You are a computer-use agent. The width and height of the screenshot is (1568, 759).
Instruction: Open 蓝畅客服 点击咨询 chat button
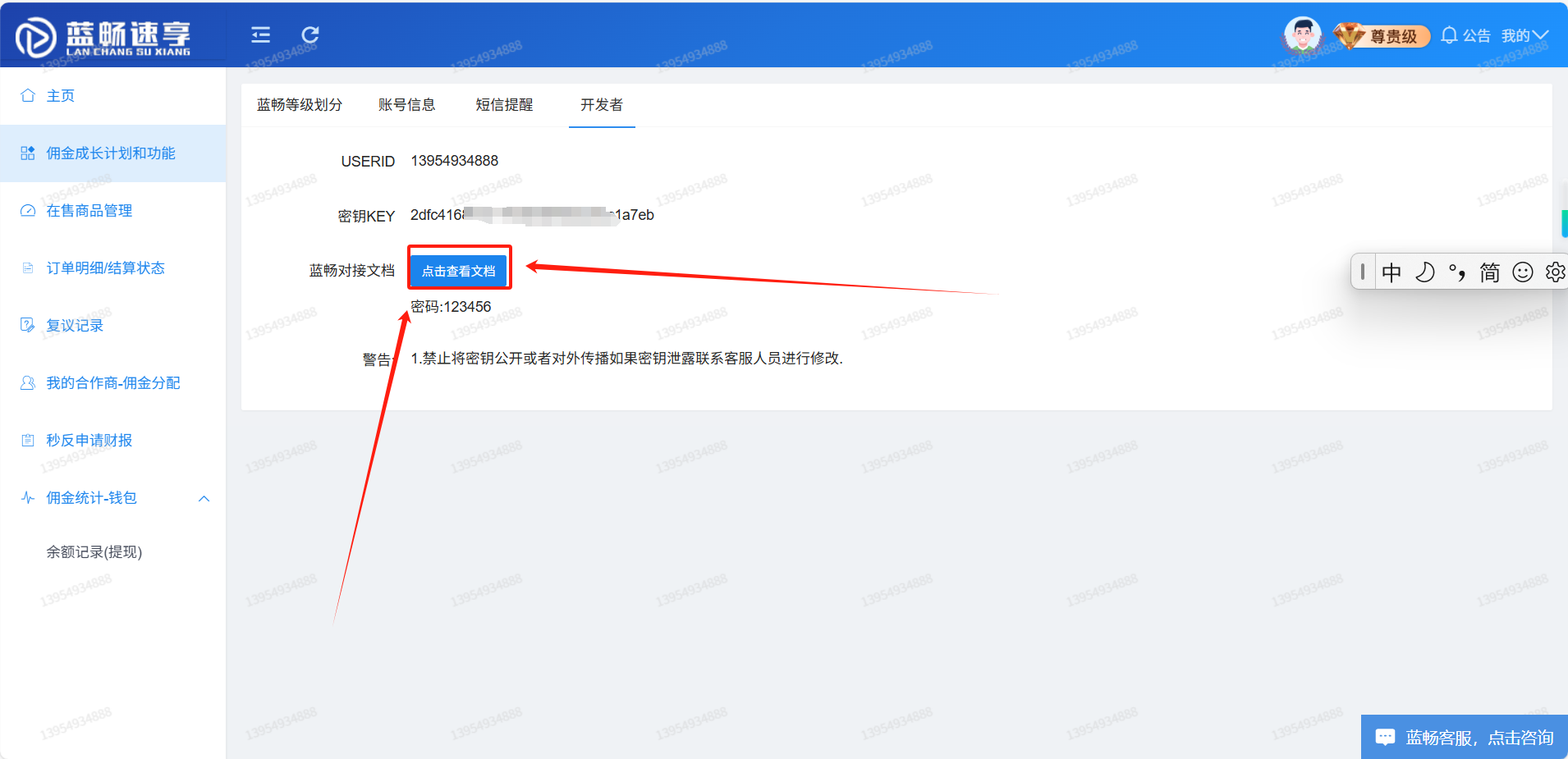click(1465, 737)
